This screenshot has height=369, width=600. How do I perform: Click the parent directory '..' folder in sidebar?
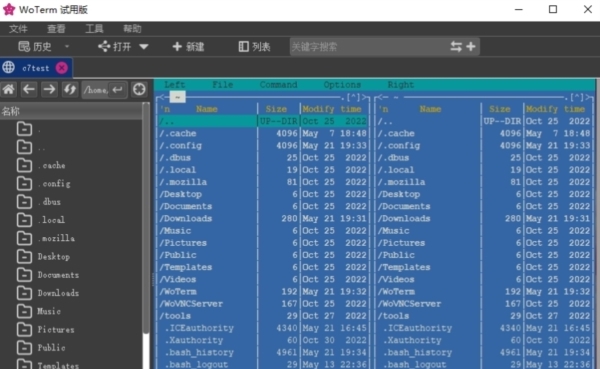point(41,147)
